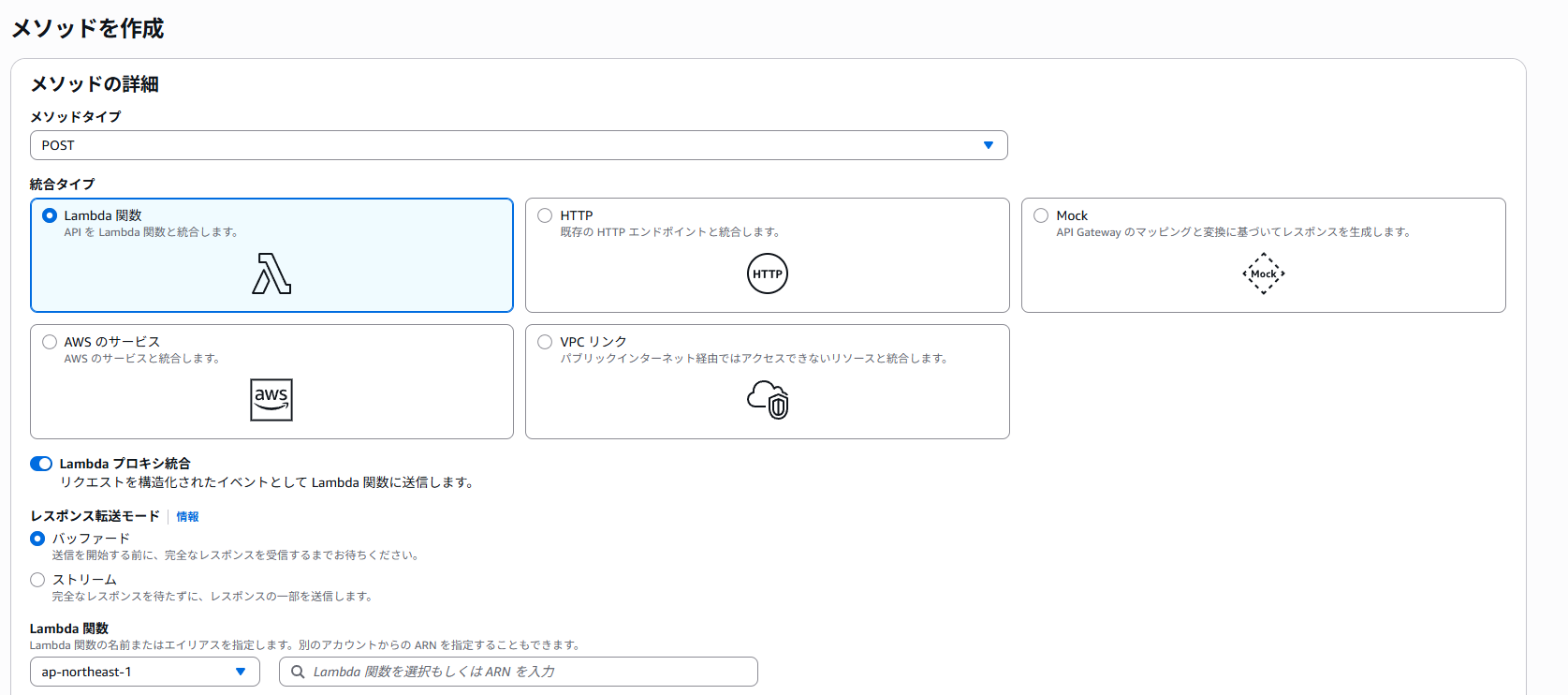Click the メソッドの詳細 section heading
Screen dimensions: 1568x695
pos(95,84)
